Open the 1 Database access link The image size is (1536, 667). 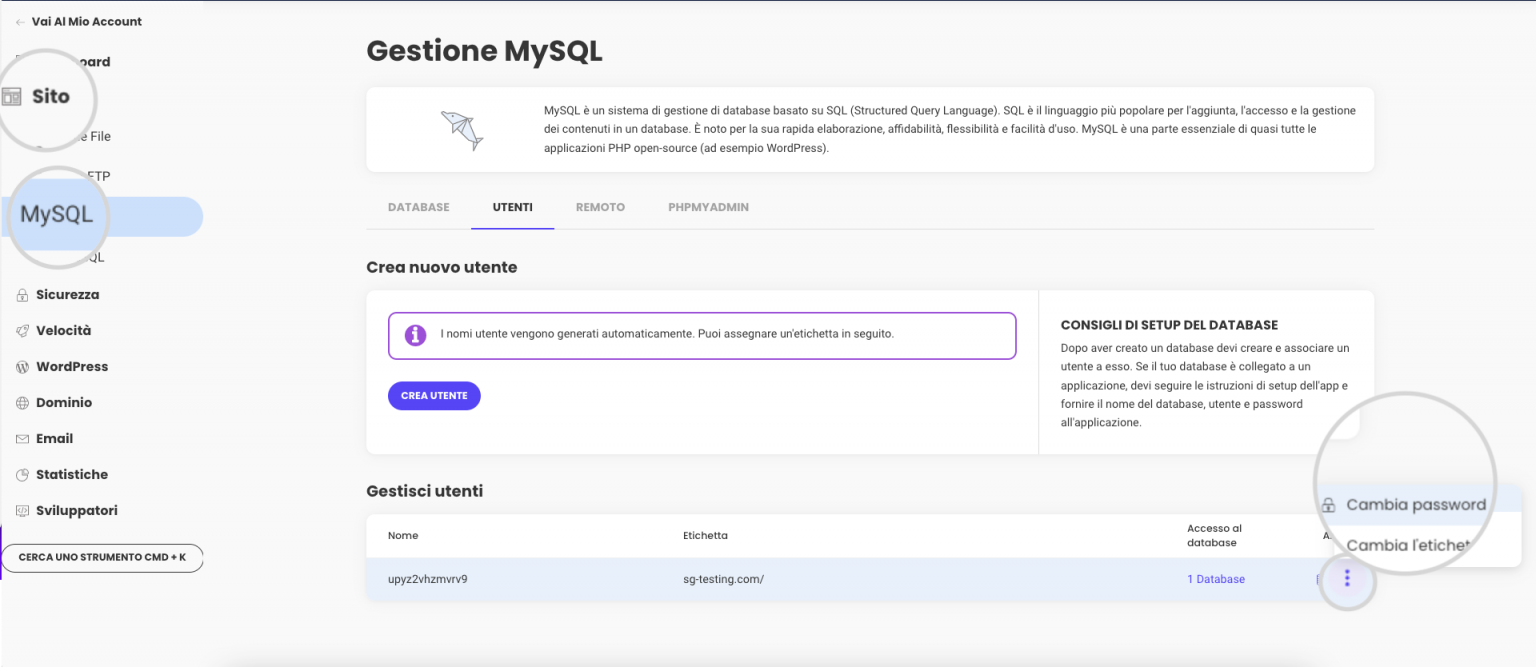tap(1216, 579)
